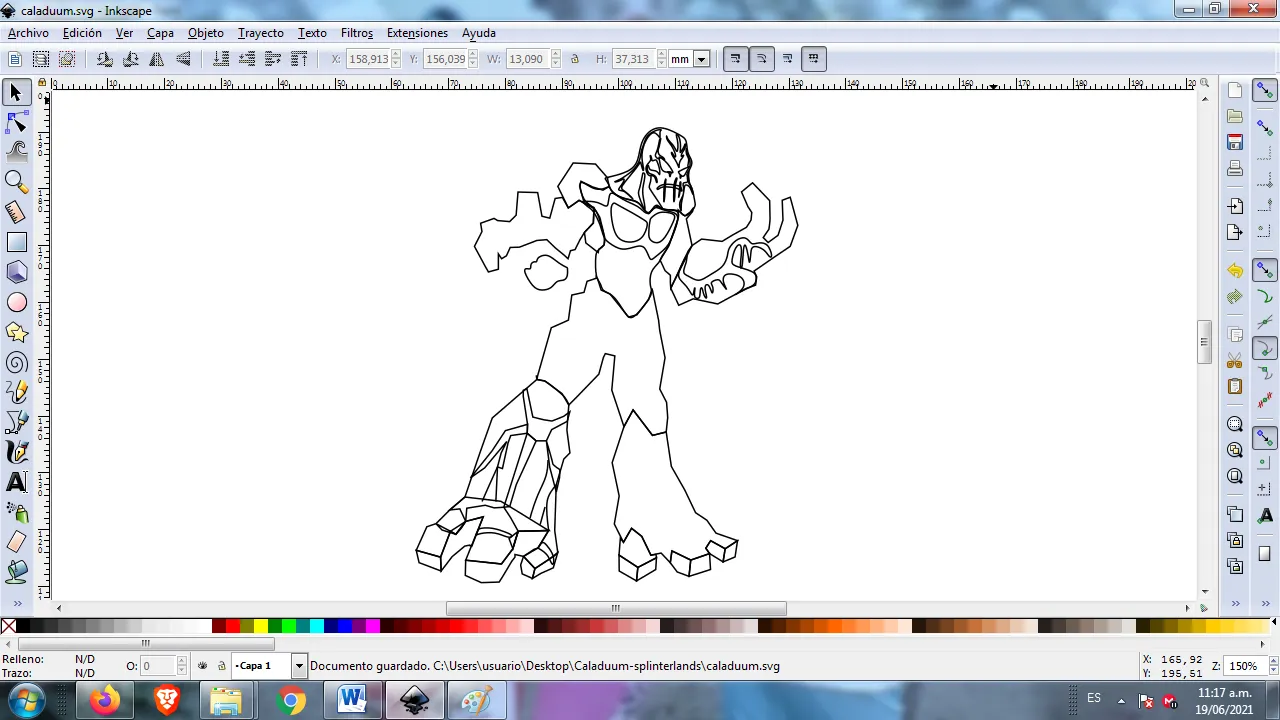The width and height of the screenshot is (1280, 720).
Task: Rotate selection 90° clockwise
Action: (x=130, y=59)
